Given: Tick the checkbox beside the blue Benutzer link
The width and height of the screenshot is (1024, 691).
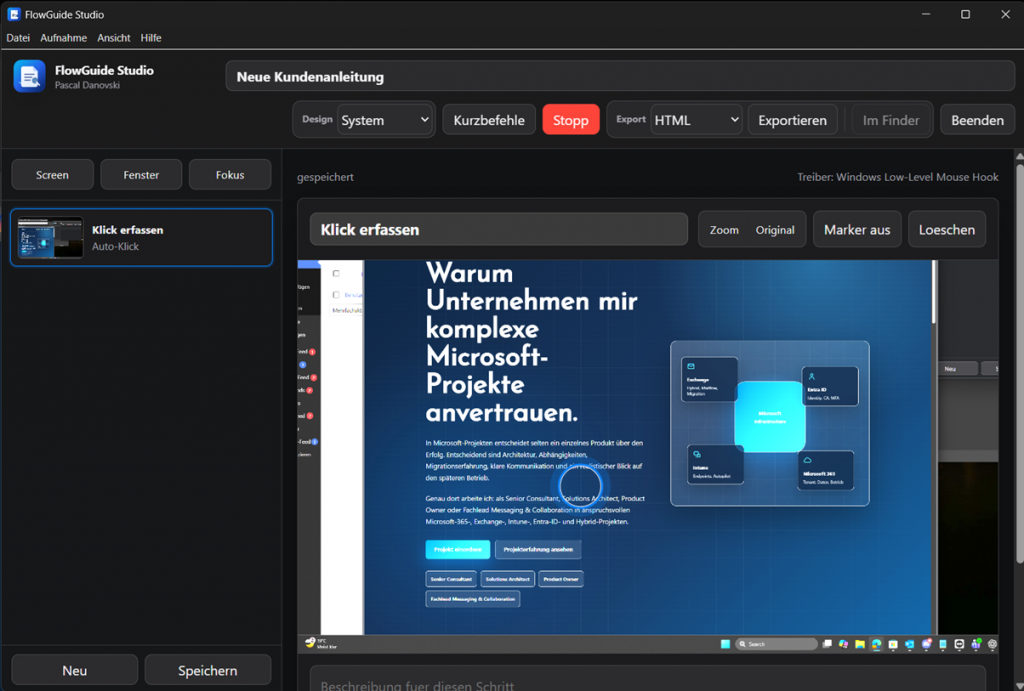Looking at the screenshot, I should (x=336, y=295).
